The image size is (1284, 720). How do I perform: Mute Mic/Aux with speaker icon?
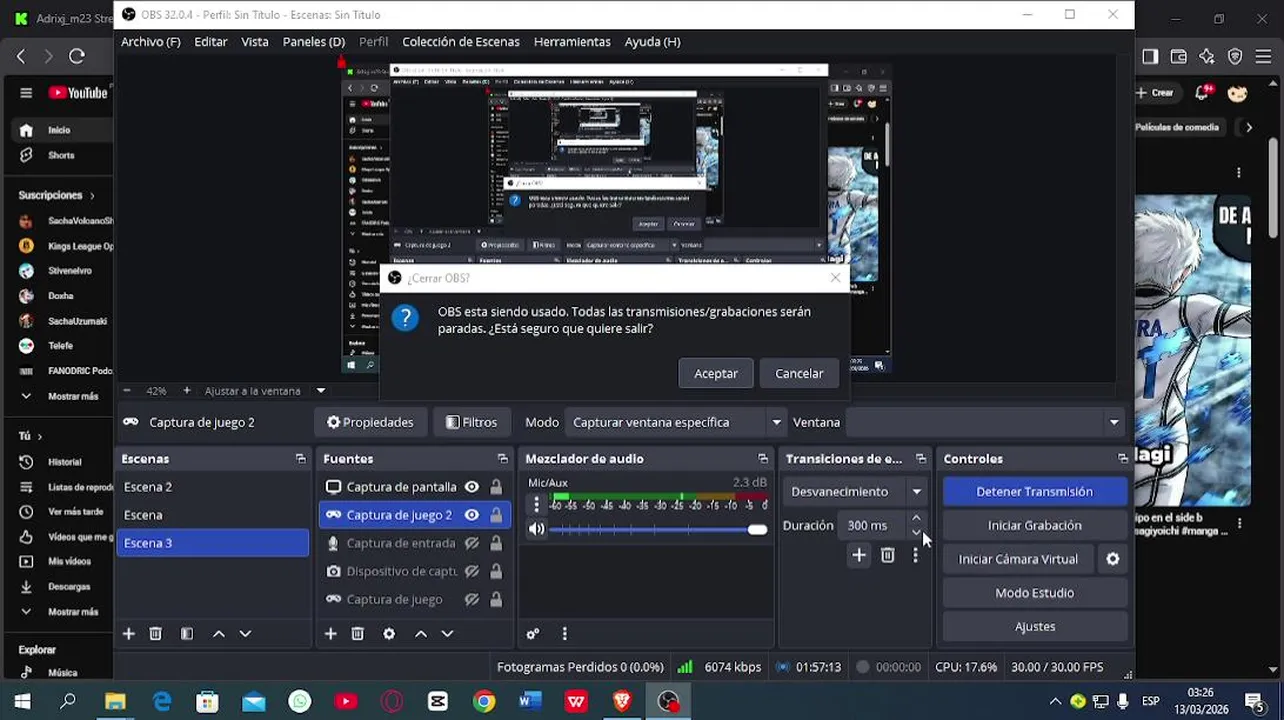coord(537,529)
